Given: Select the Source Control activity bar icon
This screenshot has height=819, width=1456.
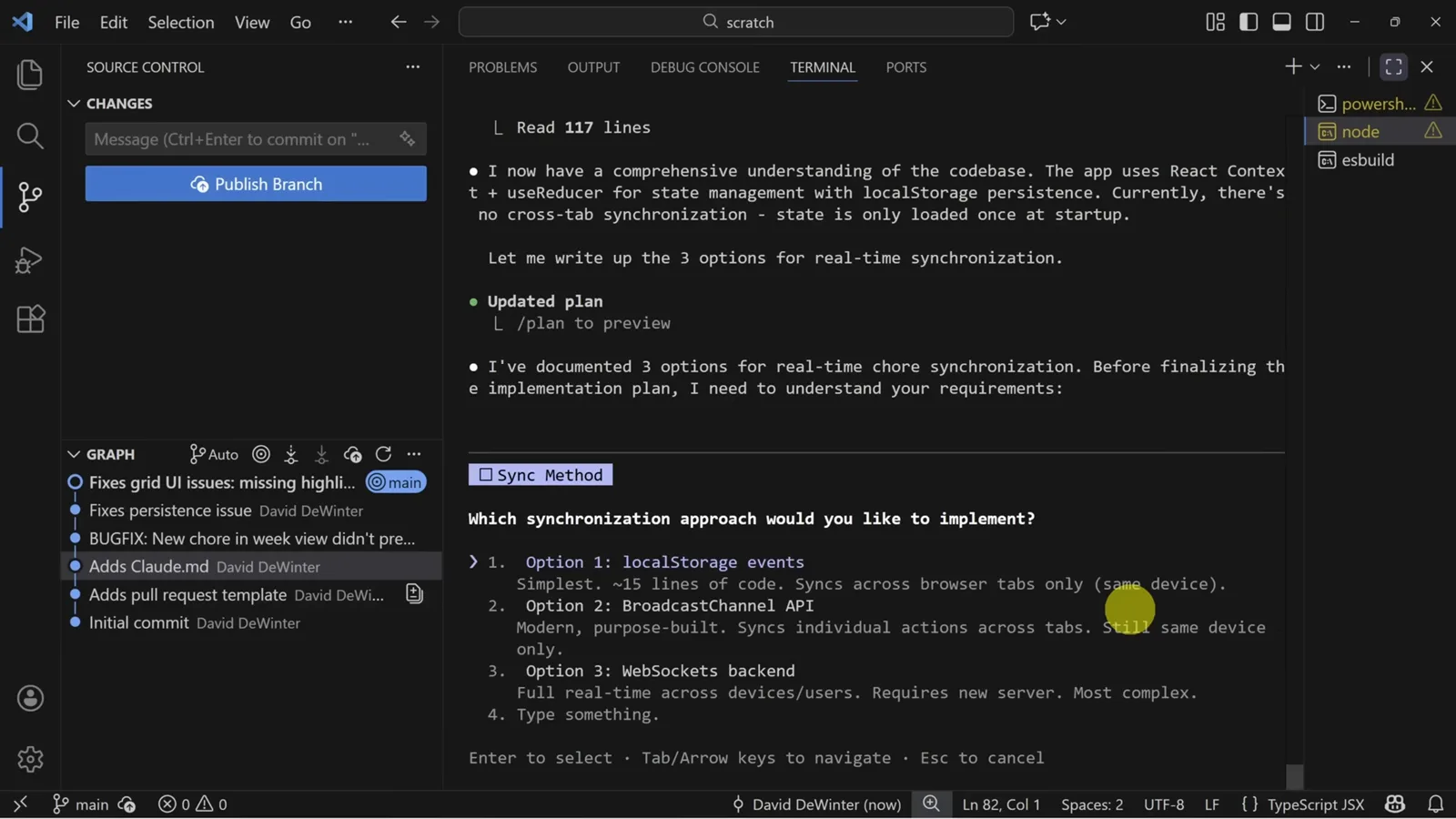Looking at the screenshot, I should (x=30, y=197).
